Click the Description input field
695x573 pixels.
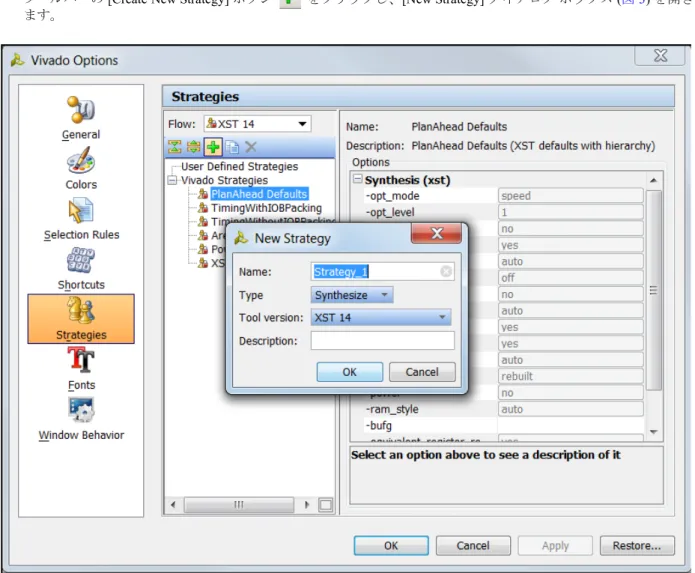pyautogui.click(x=383, y=341)
